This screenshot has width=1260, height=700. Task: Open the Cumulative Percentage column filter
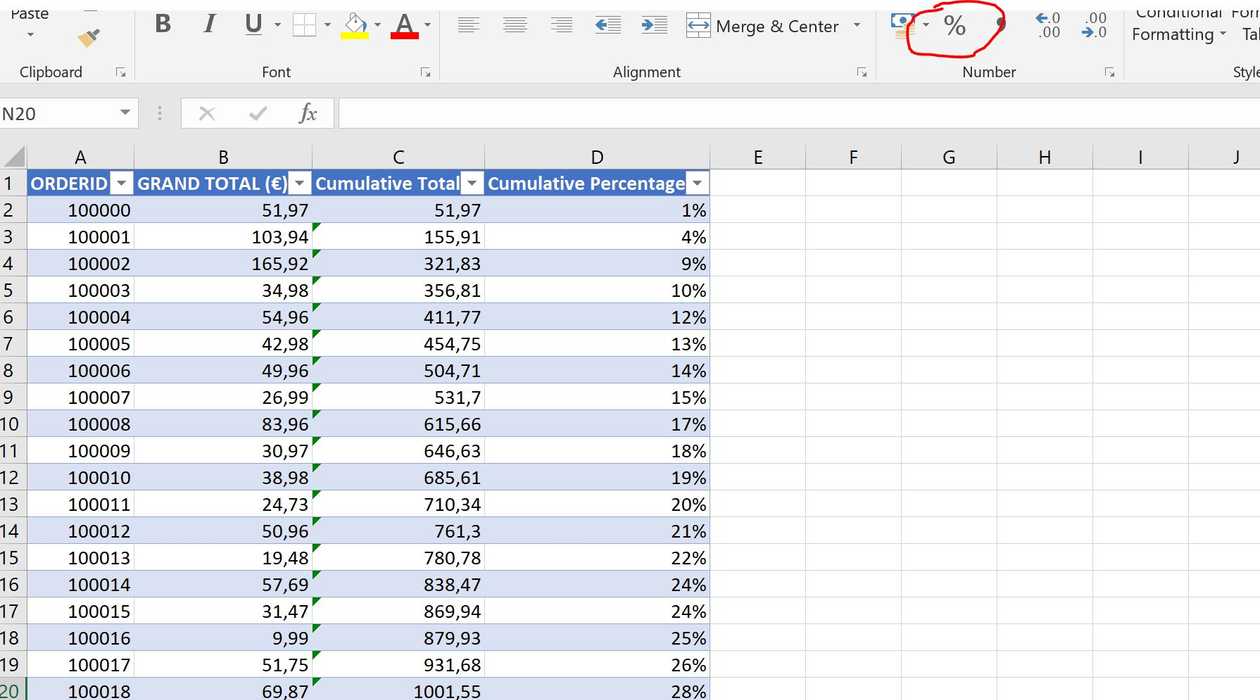pos(697,183)
